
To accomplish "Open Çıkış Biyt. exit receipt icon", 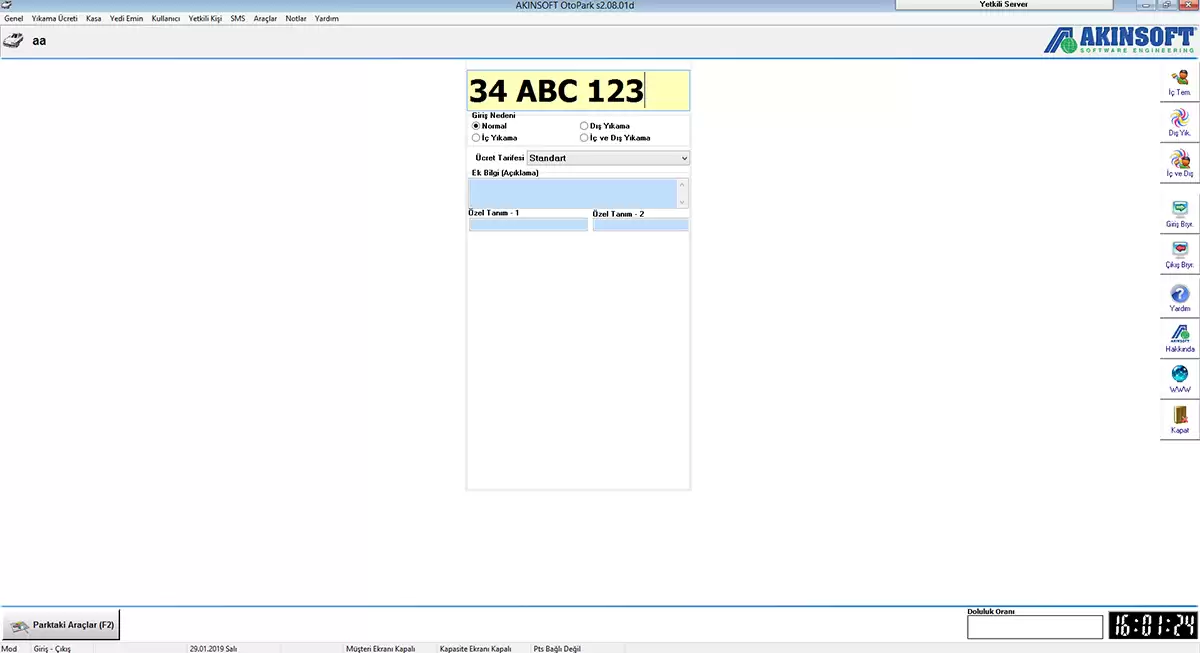I will (x=1180, y=253).
